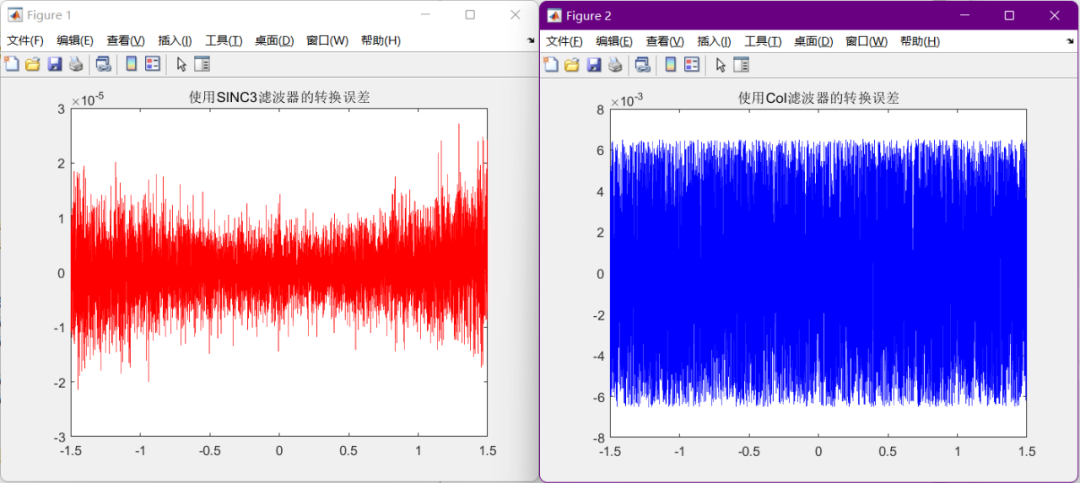Click the blue CoI error plot area
This screenshot has height=483, width=1080.
point(818,272)
